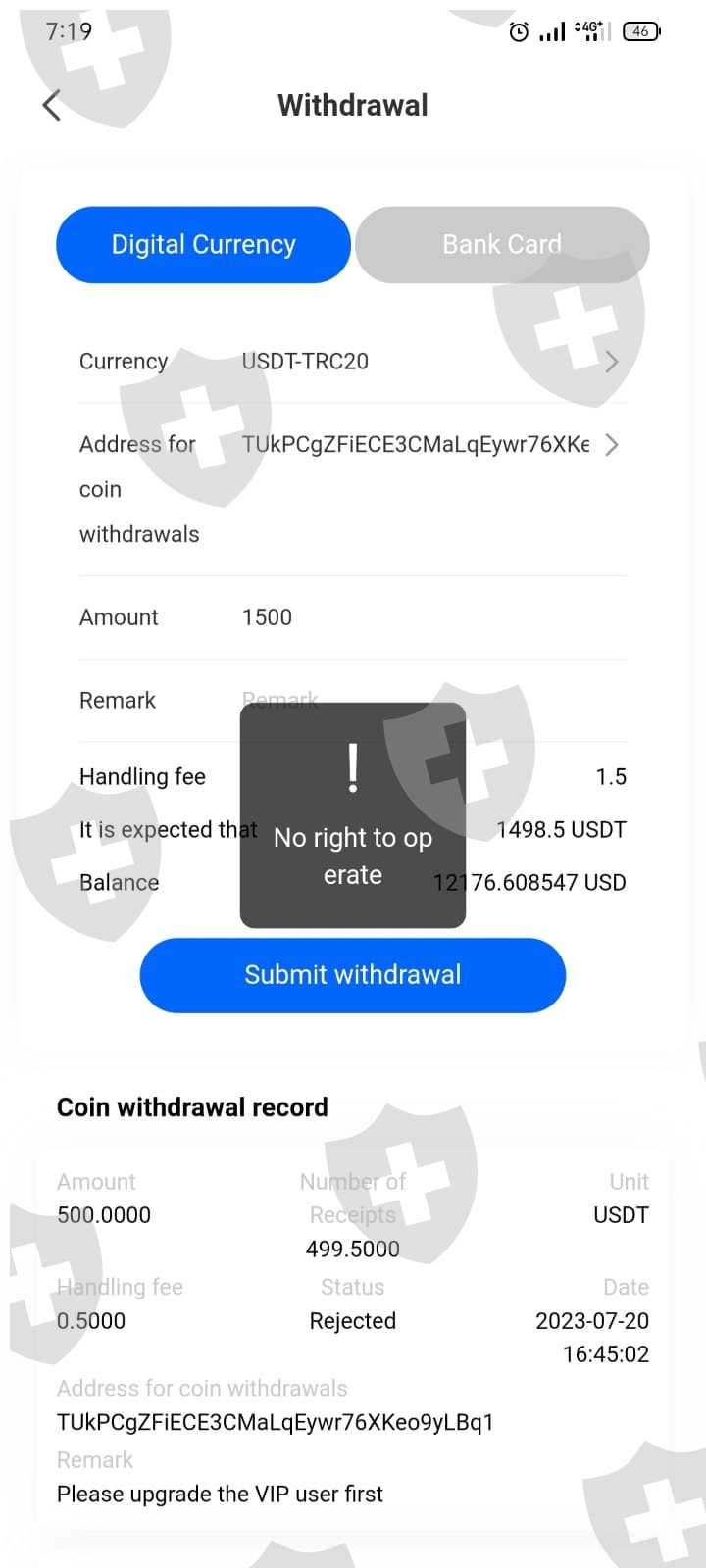
Task: Click the TUkPCgZFiECE3C address field
Action: click(x=416, y=445)
